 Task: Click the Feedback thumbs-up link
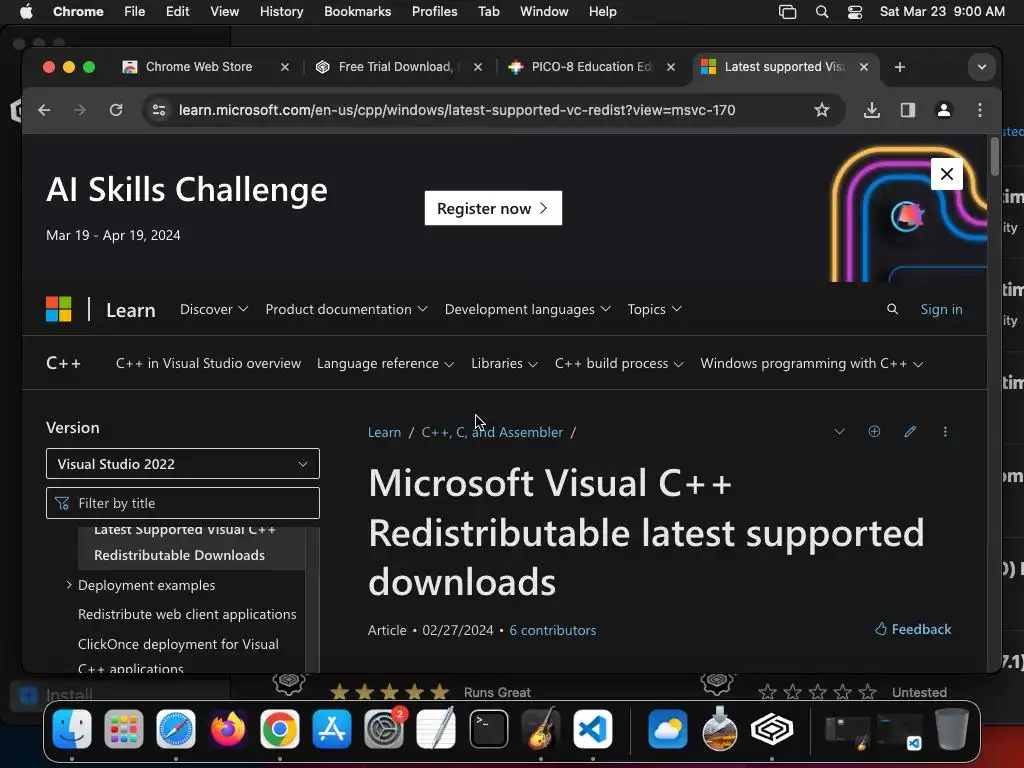coord(913,629)
